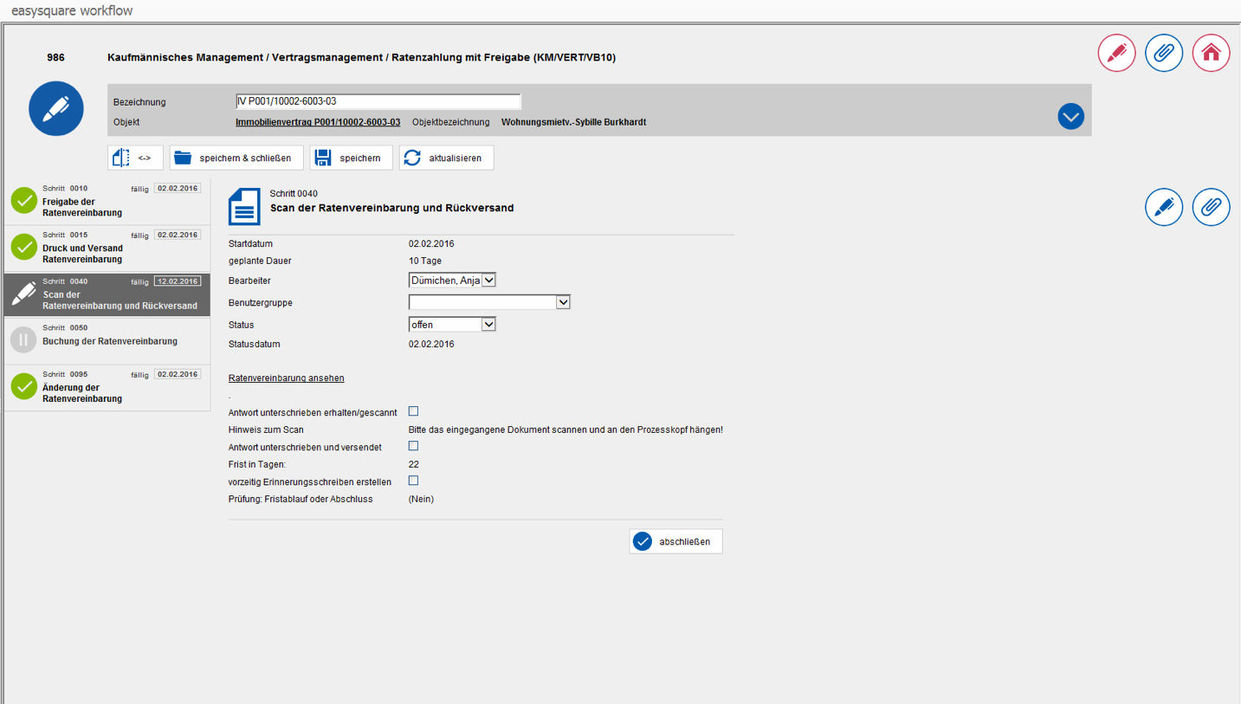Select step 0050 Buchung der Ratenvereinbarung

click(x=109, y=341)
